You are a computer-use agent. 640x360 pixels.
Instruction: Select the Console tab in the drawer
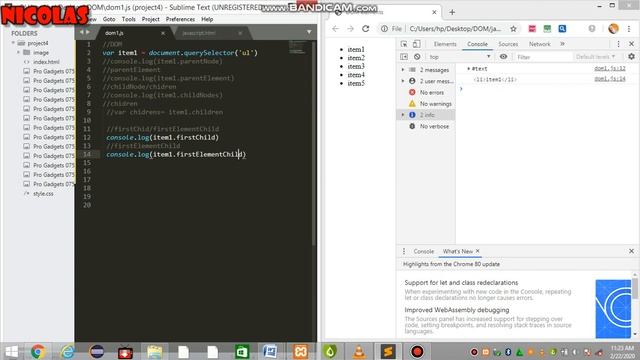(x=423, y=251)
